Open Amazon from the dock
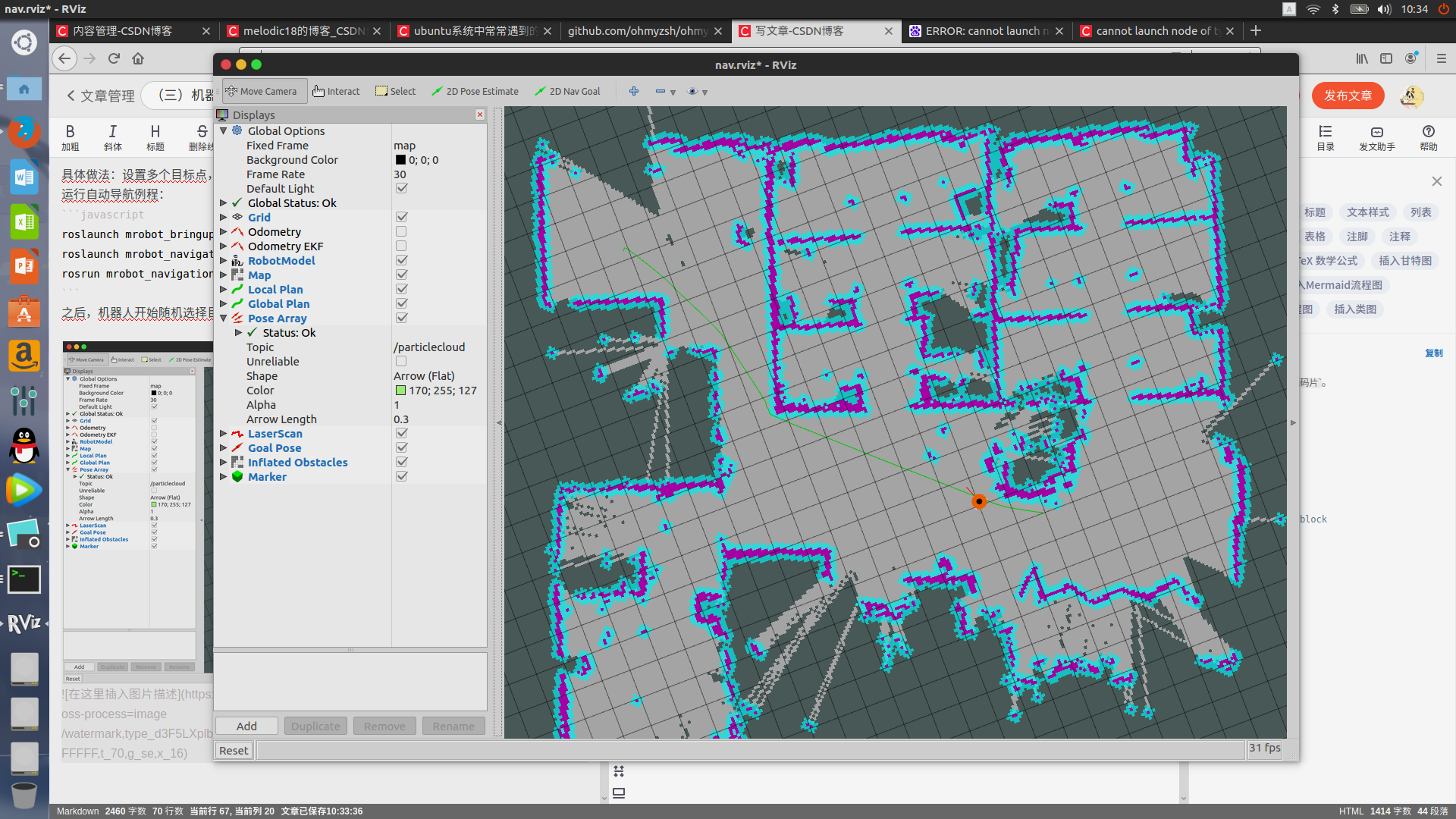This screenshot has width=1456, height=819. click(x=24, y=356)
